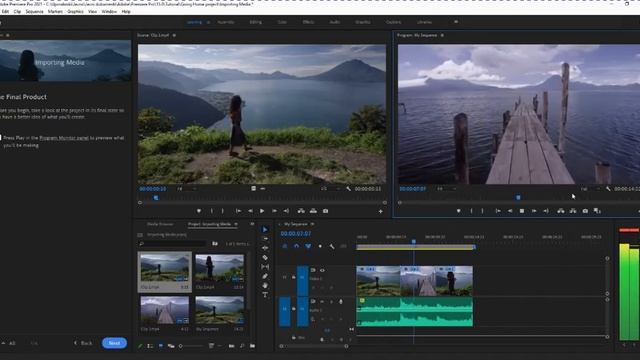
Task: Open Program Monitor playback resolution dropdown
Action: (x=590, y=189)
